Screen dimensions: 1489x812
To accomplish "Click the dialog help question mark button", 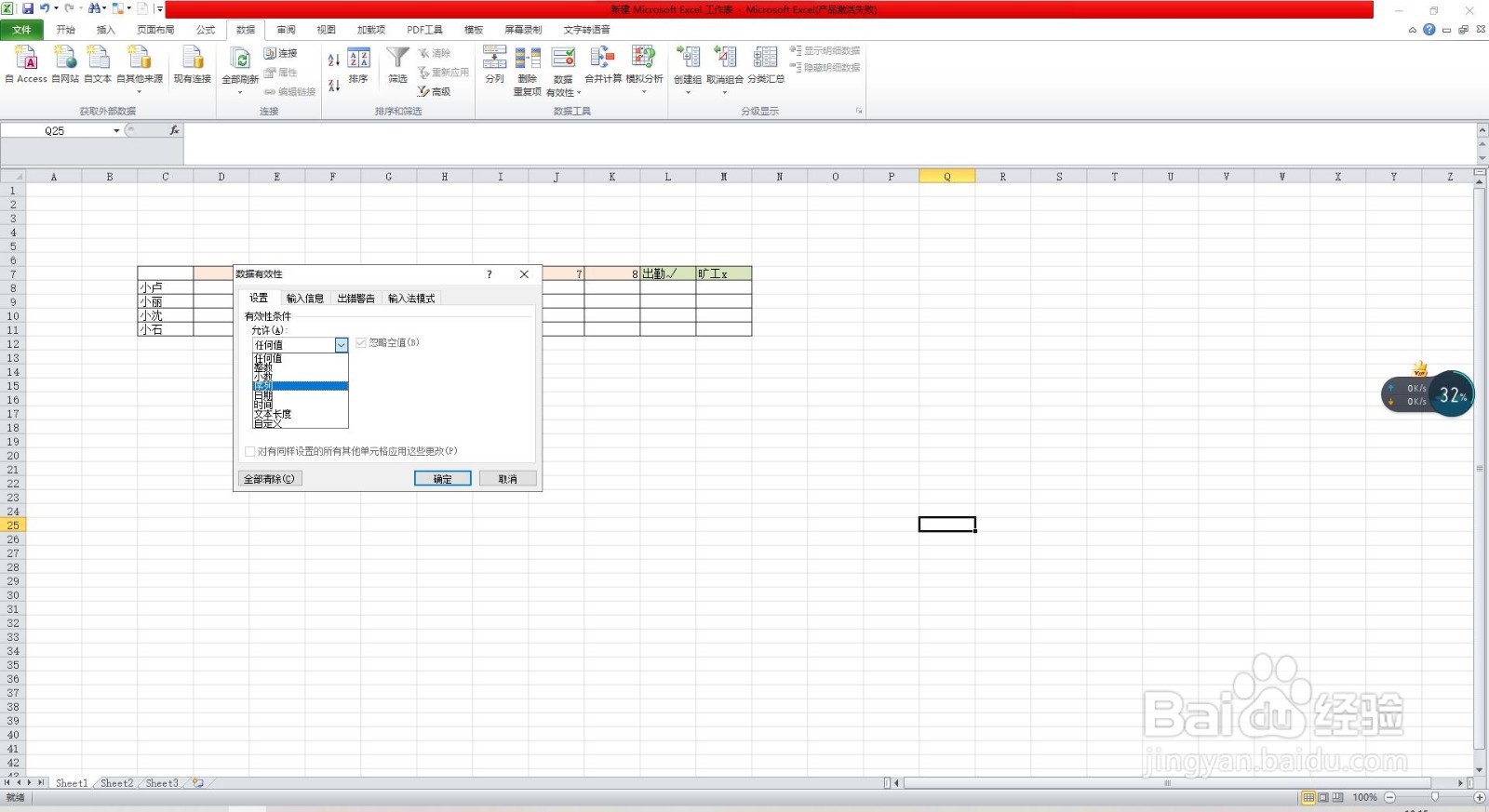I will pos(490,274).
